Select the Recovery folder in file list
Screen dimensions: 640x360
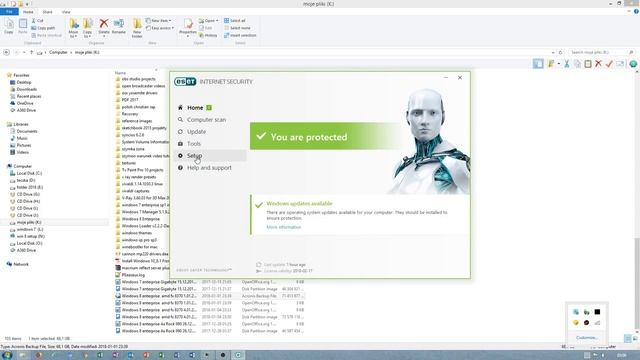point(129,114)
